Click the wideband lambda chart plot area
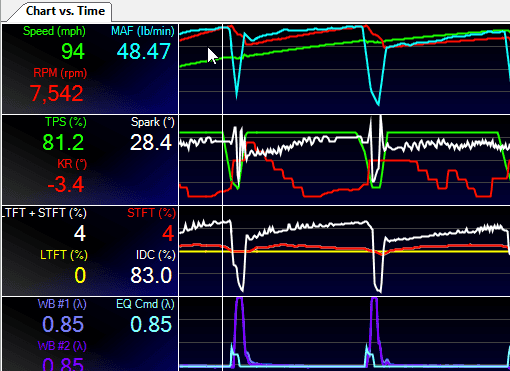This screenshot has width=510, height=371. [x=344, y=334]
